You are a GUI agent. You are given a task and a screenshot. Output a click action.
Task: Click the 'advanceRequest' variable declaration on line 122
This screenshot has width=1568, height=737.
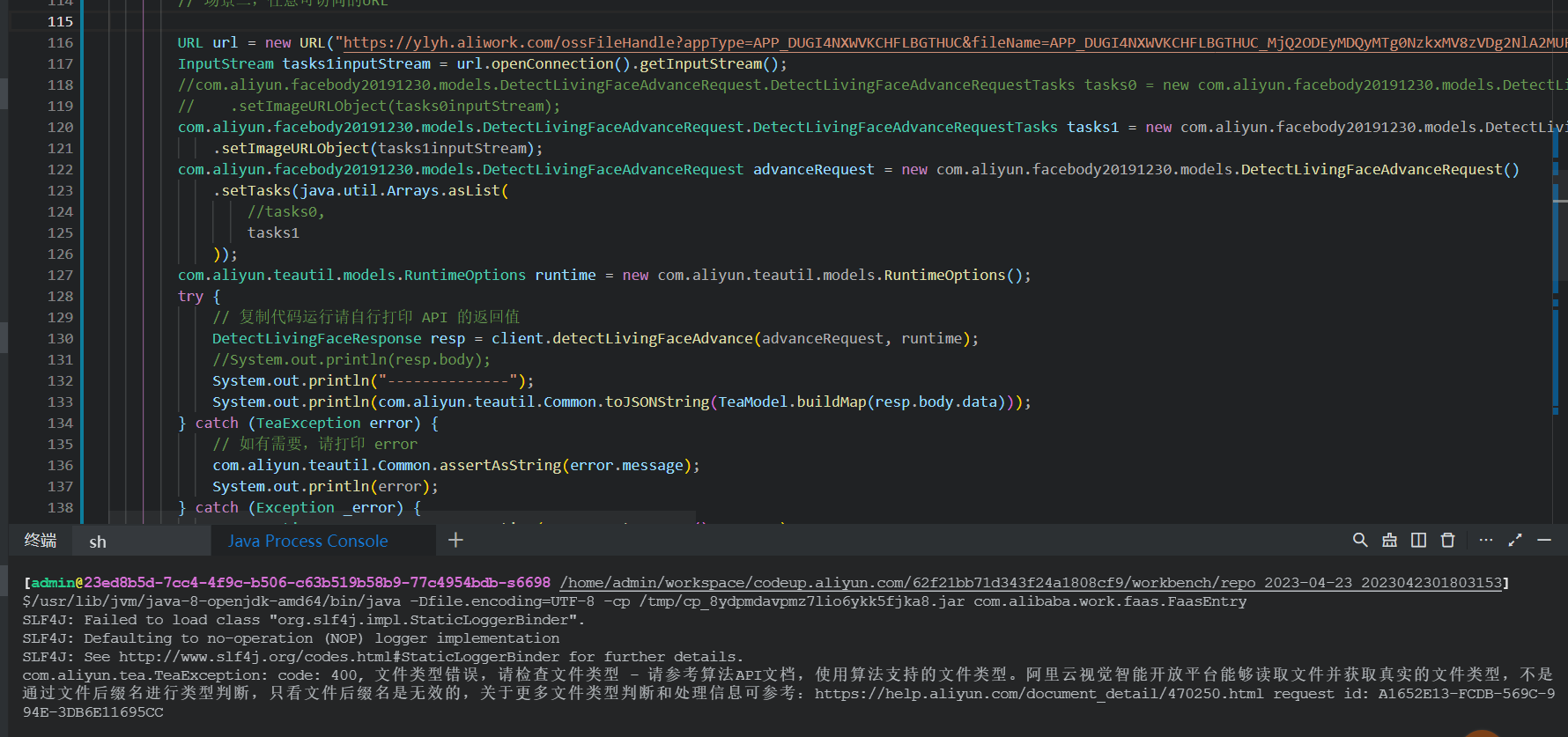[814, 170]
